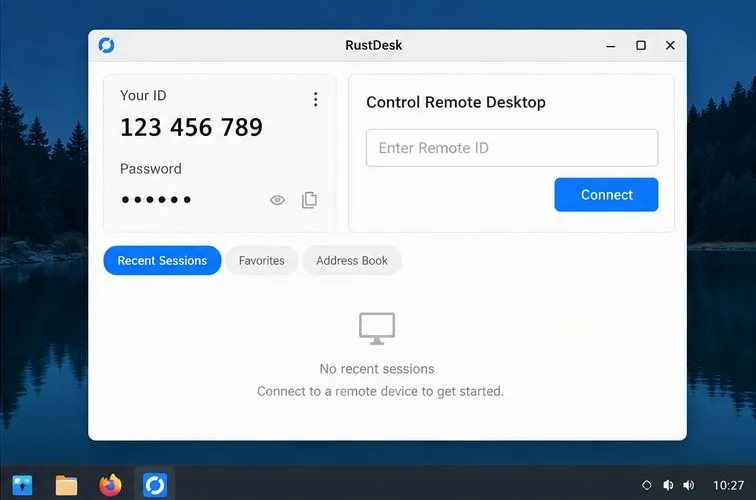
Task: Click the circle tray icon beside the speakers
Action: [x=647, y=485]
